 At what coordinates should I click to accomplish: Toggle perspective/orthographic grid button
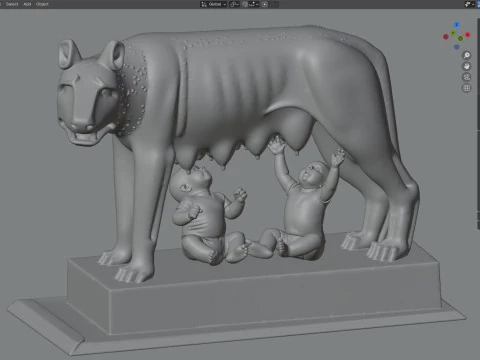[x=467, y=88]
